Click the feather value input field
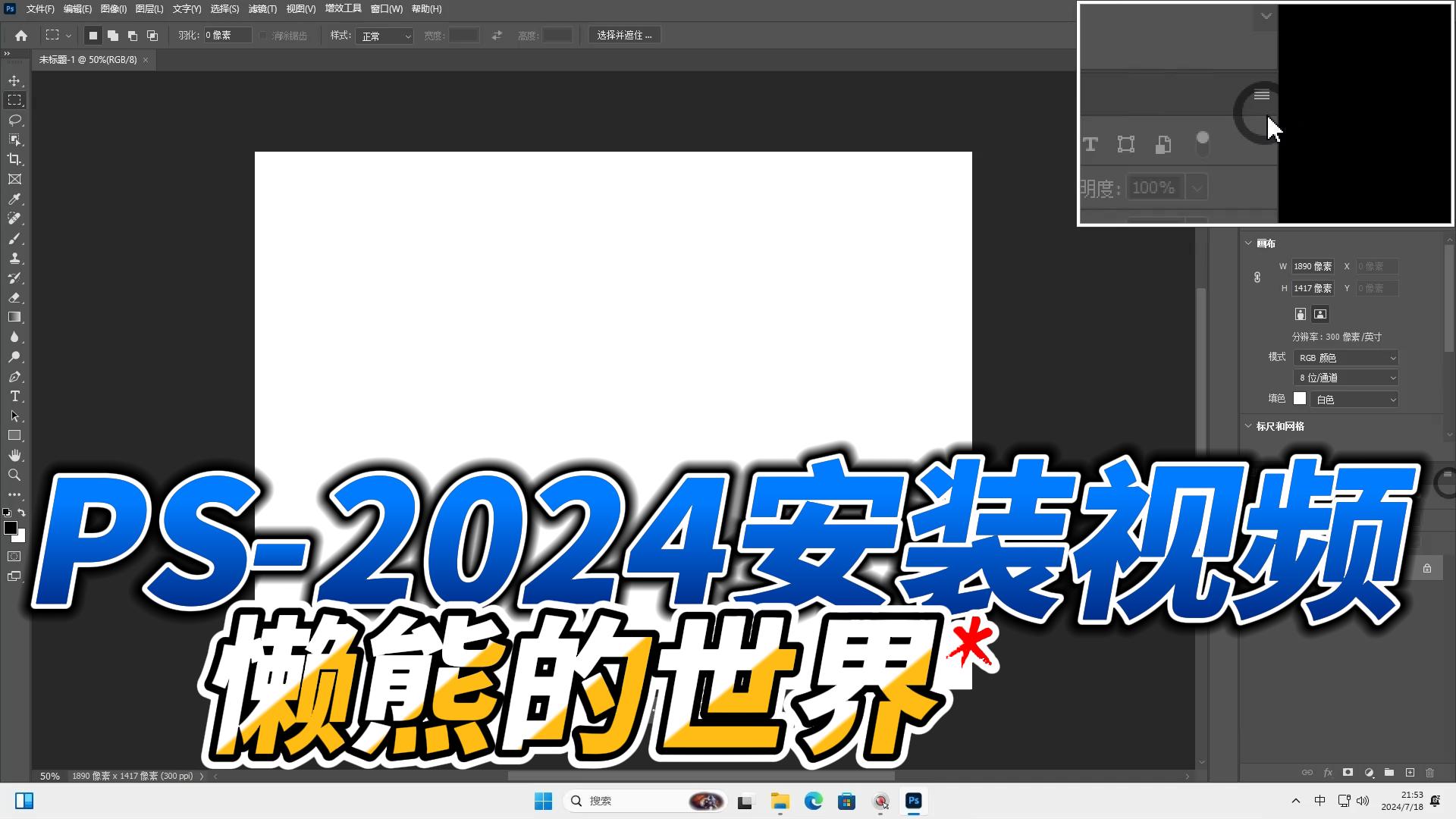Screen dimensions: 1456x819 (227, 36)
